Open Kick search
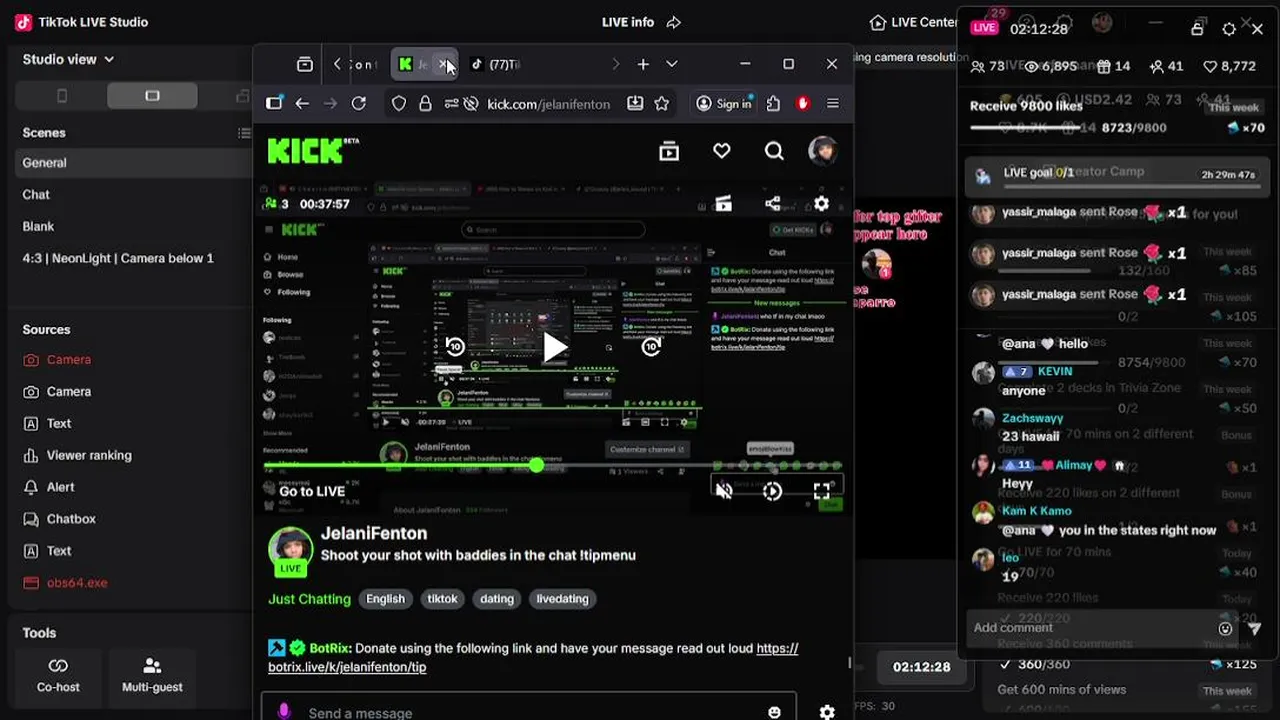The width and height of the screenshot is (1280, 720). pyautogui.click(x=774, y=151)
